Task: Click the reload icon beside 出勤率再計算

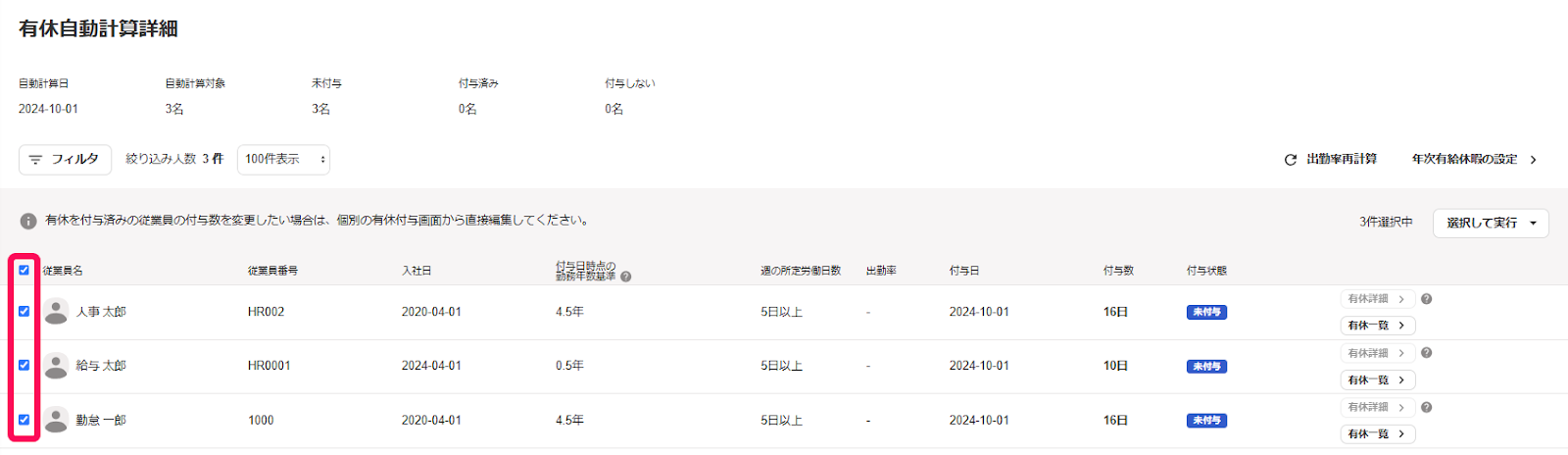Action: click(x=1291, y=160)
